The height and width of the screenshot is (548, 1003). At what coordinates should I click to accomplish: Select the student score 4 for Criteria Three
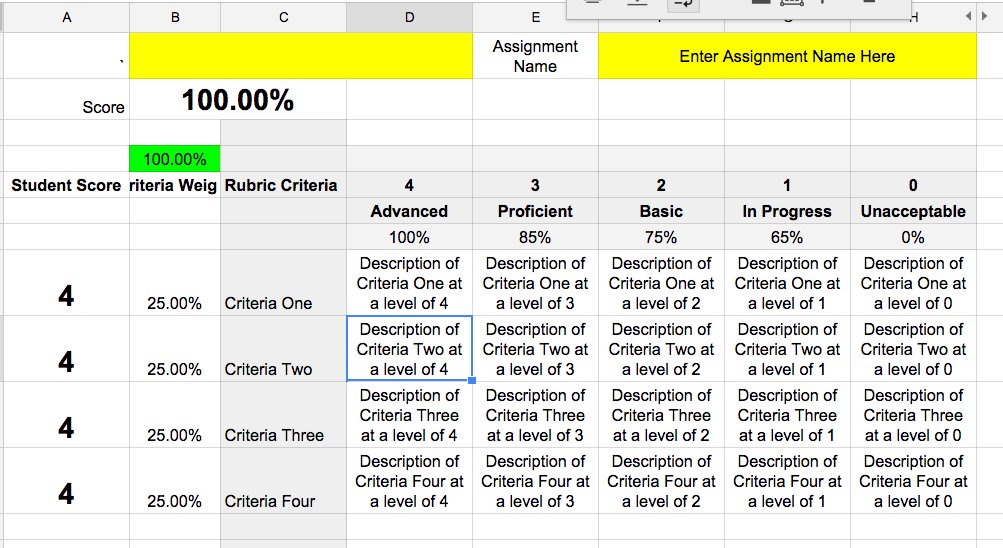coord(67,414)
